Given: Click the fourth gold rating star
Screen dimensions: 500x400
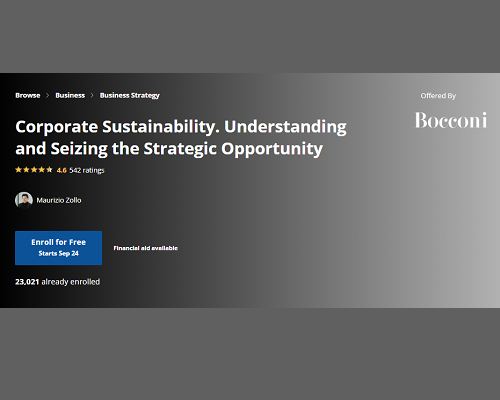Looking at the screenshot, I should coord(42,170).
